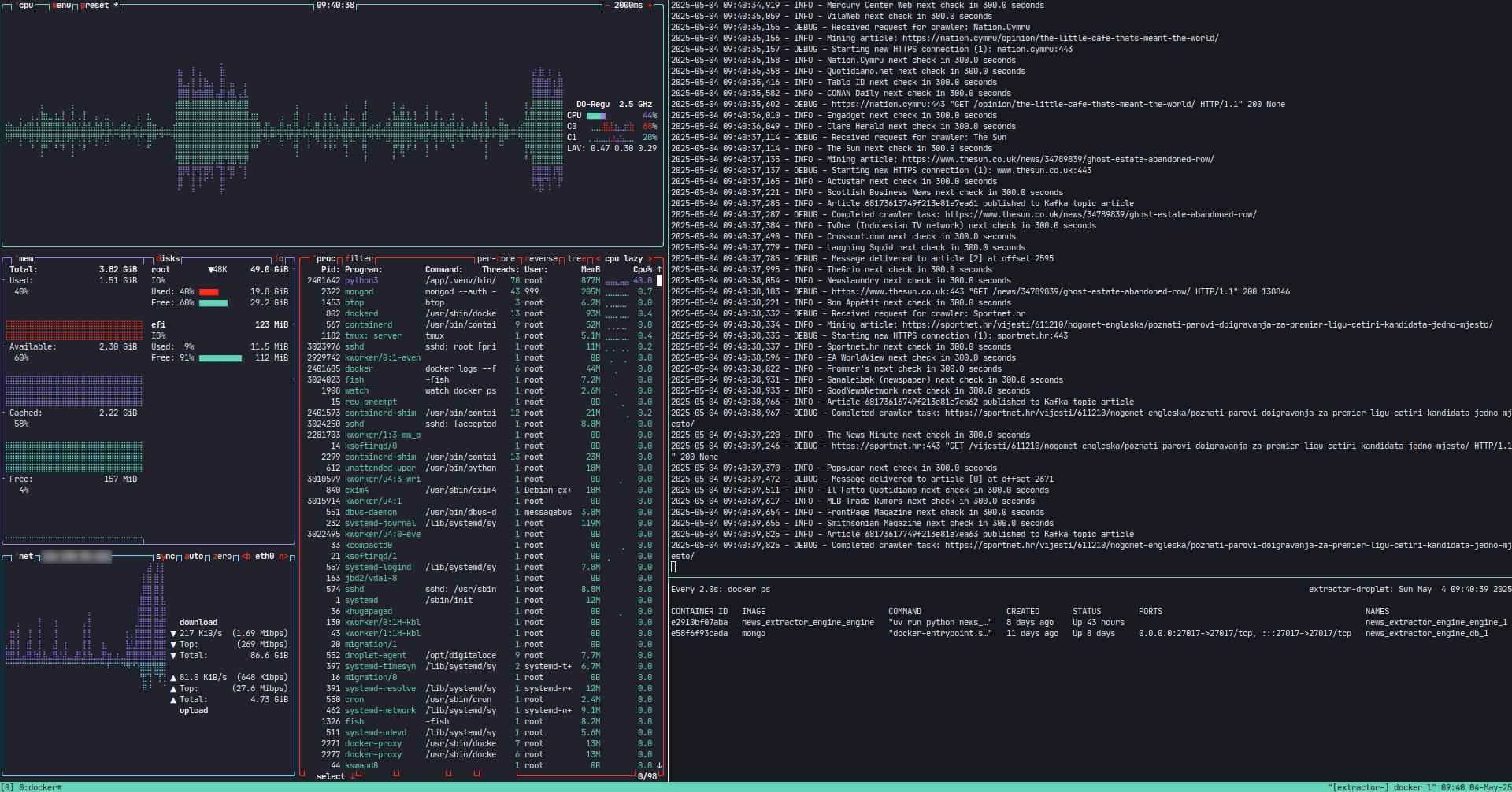
Task: Click container name news_extractor_engine_db_1
Action: coord(1427,634)
